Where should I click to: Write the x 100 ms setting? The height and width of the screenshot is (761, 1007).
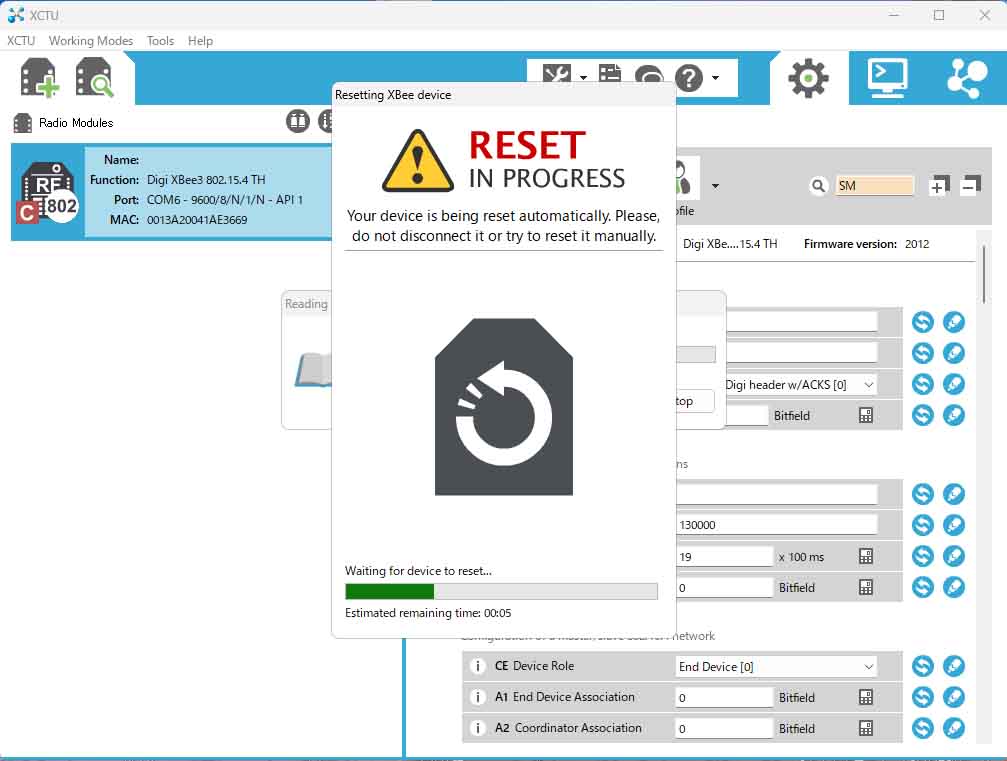(954, 555)
